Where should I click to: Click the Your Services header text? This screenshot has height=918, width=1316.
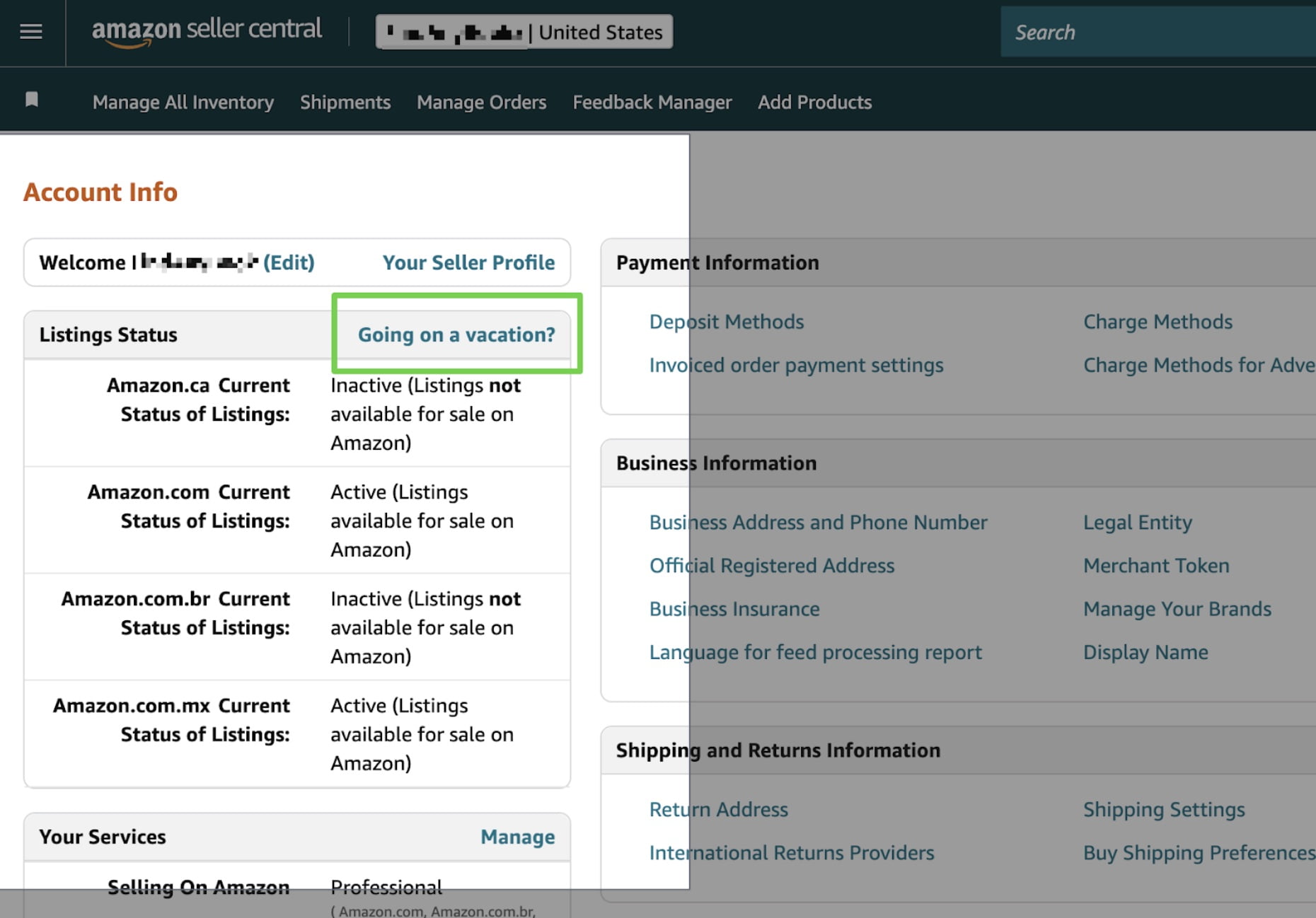click(103, 837)
